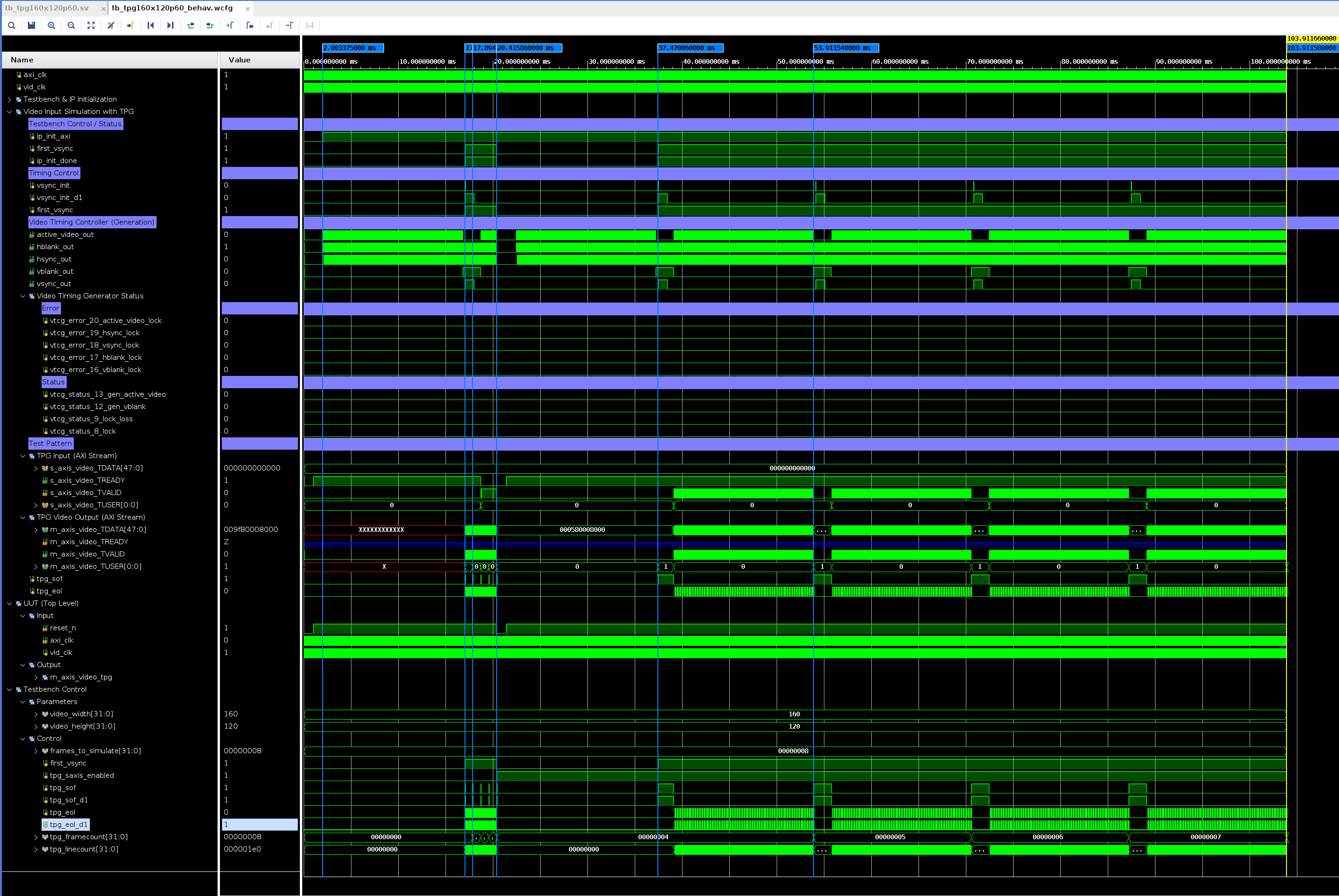Zoom fit the whole waveform
Screen dimensions: 1339x896
91,25
